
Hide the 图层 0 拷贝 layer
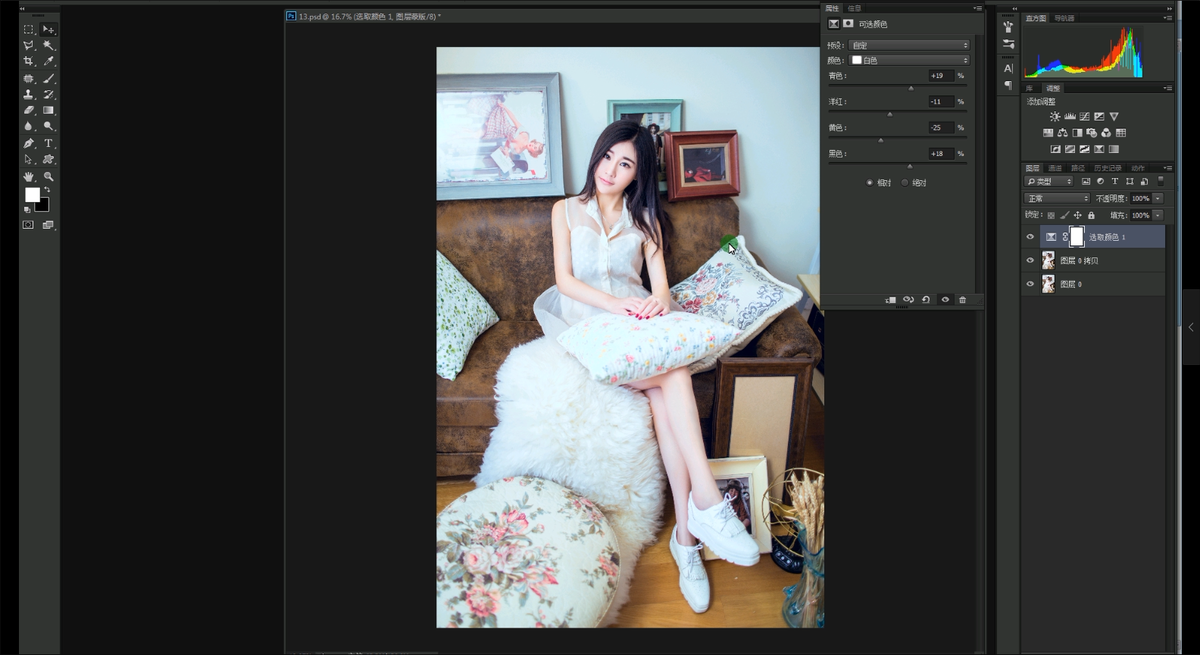[1030, 260]
